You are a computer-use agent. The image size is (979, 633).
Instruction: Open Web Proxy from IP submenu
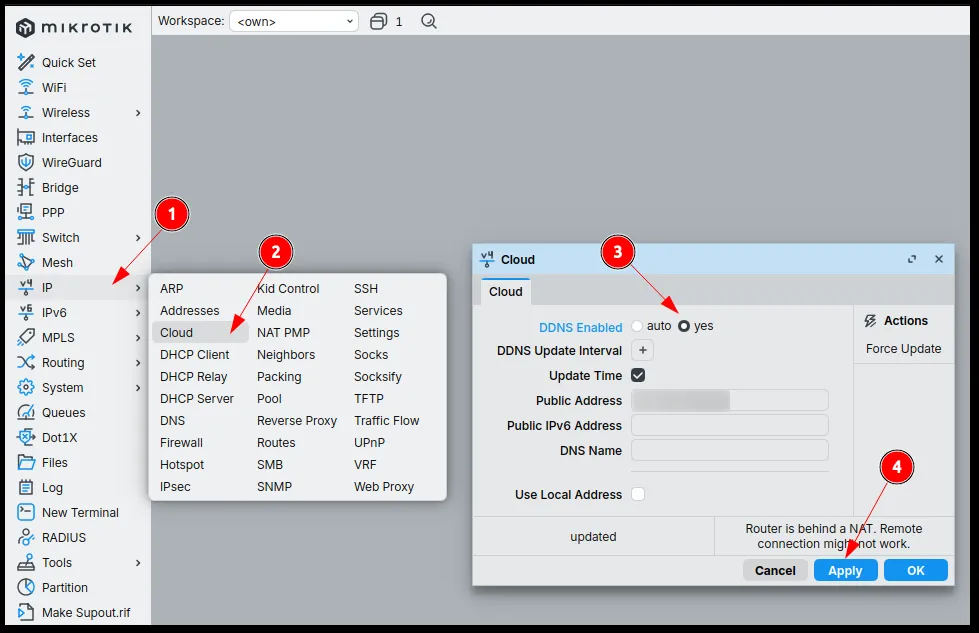point(384,487)
